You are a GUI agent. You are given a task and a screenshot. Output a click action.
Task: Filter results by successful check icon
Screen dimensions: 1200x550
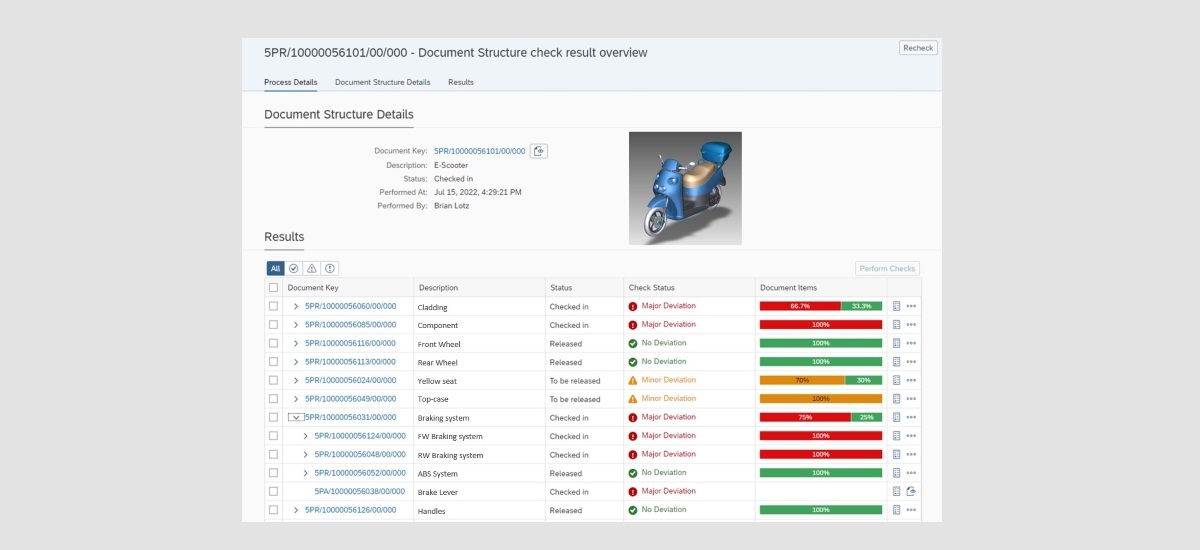tap(294, 268)
